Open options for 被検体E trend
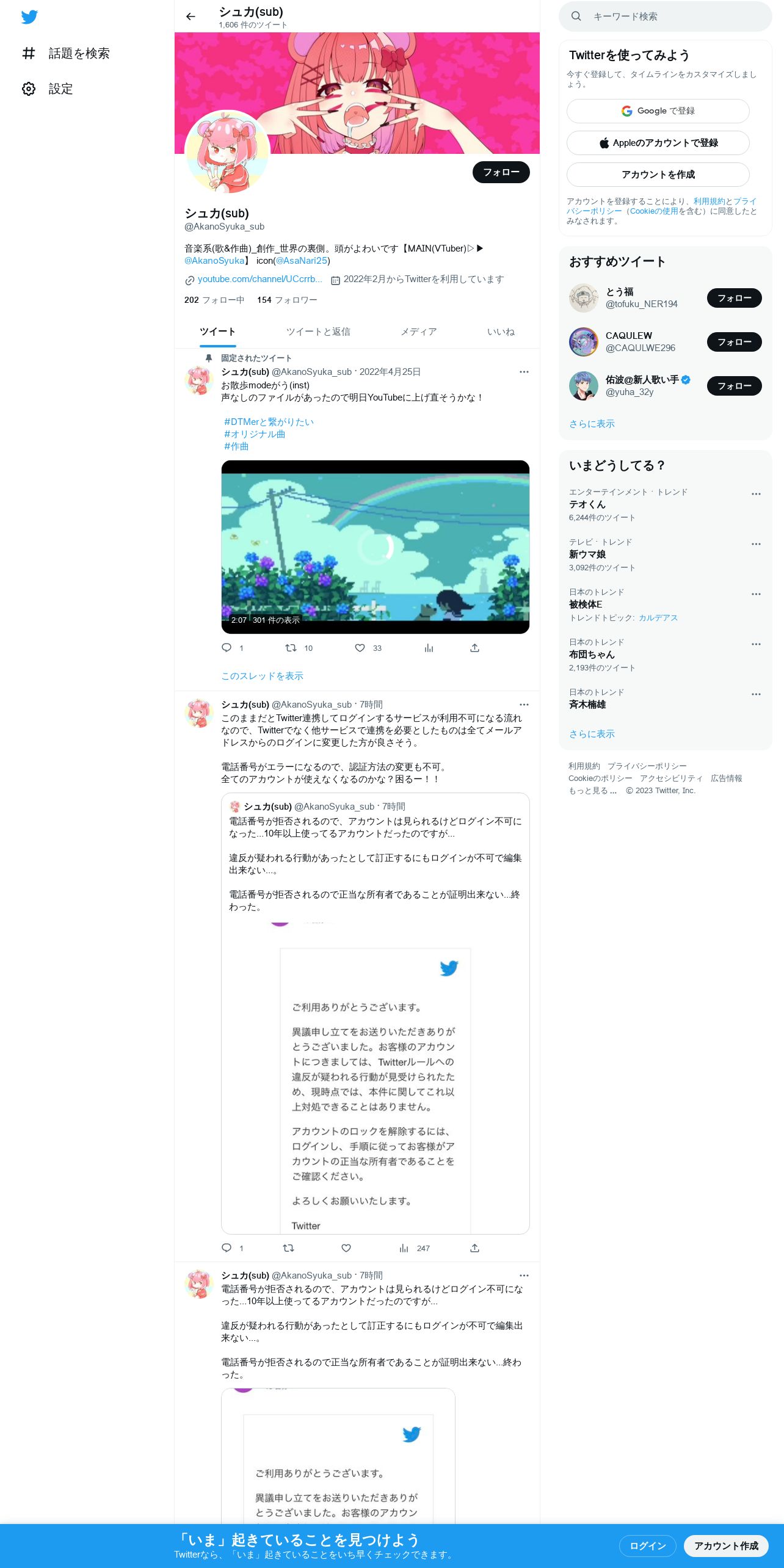This screenshot has width=784, height=1568. (x=756, y=594)
